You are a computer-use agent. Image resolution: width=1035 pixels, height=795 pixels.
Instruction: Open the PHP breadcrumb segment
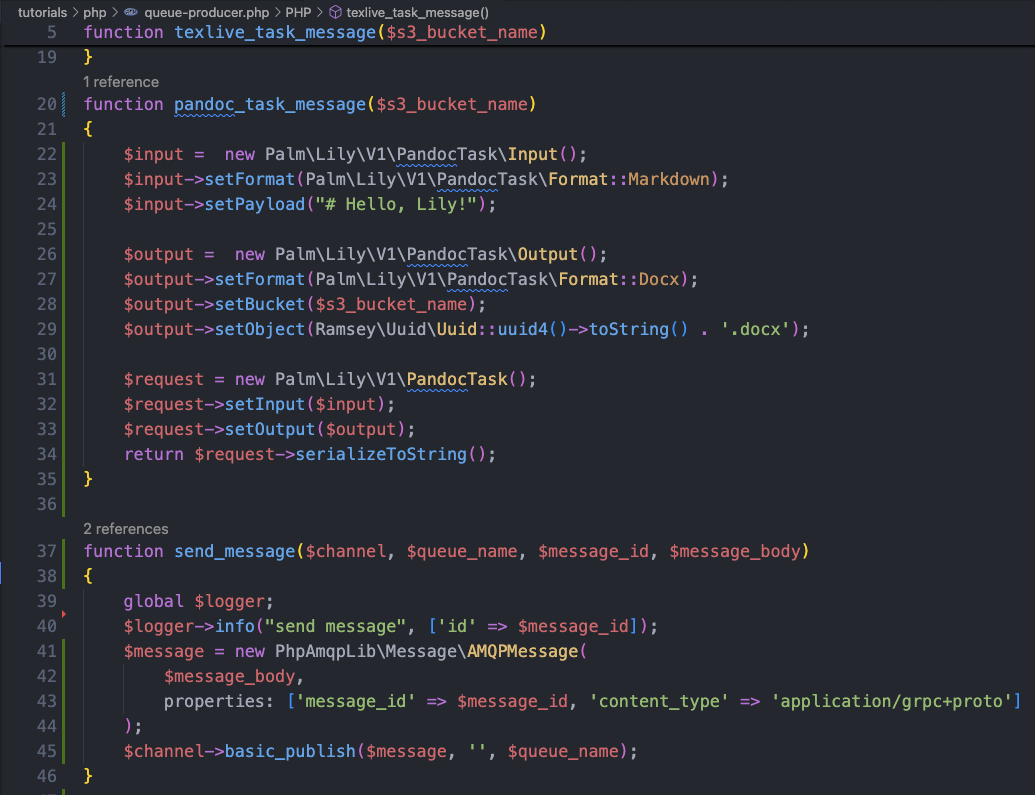[298, 12]
